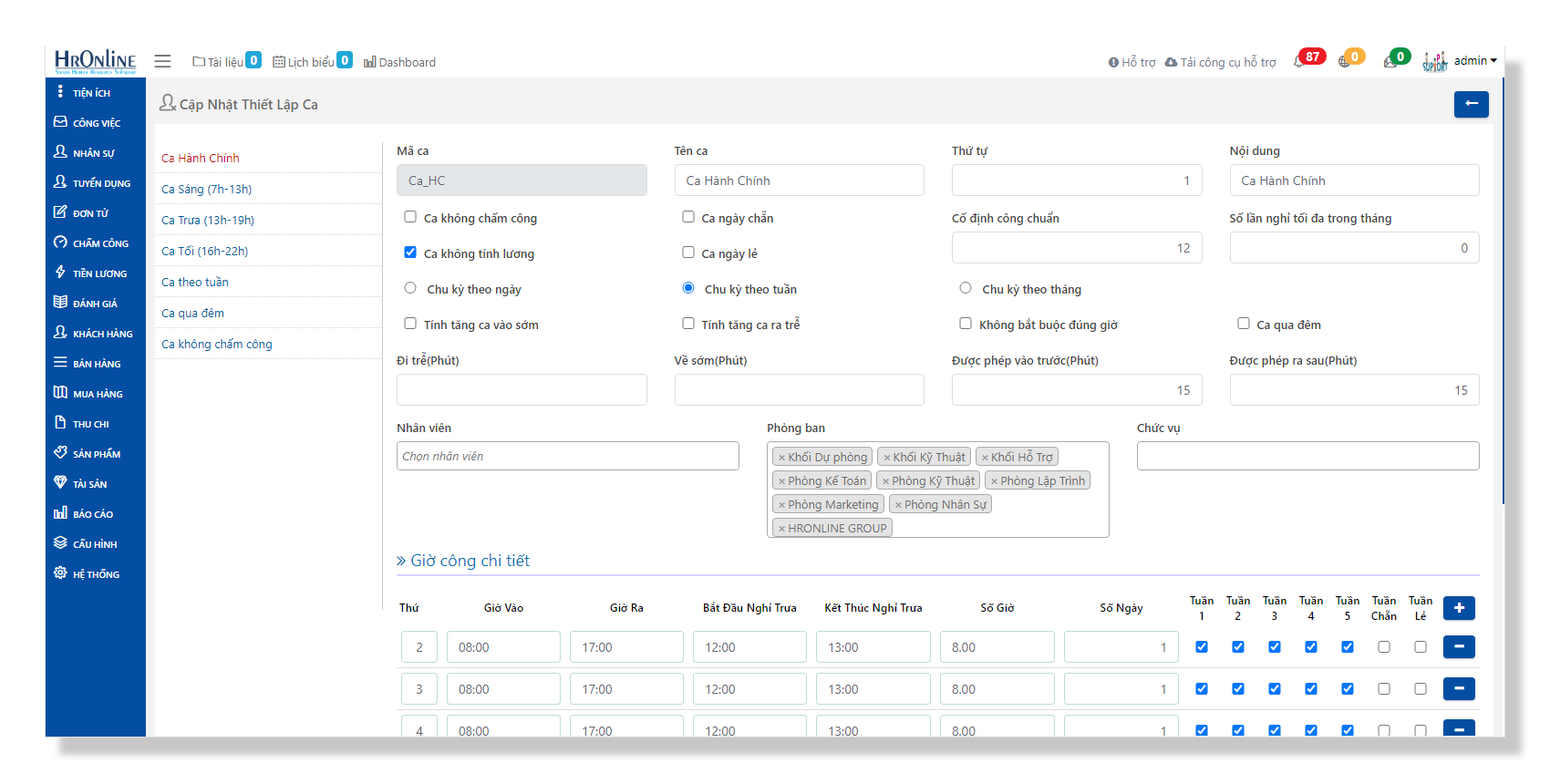This screenshot has width=1550, height=784.
Task: Open the Lịch biểu calendar icon
Action: click(x=279, y=62)
